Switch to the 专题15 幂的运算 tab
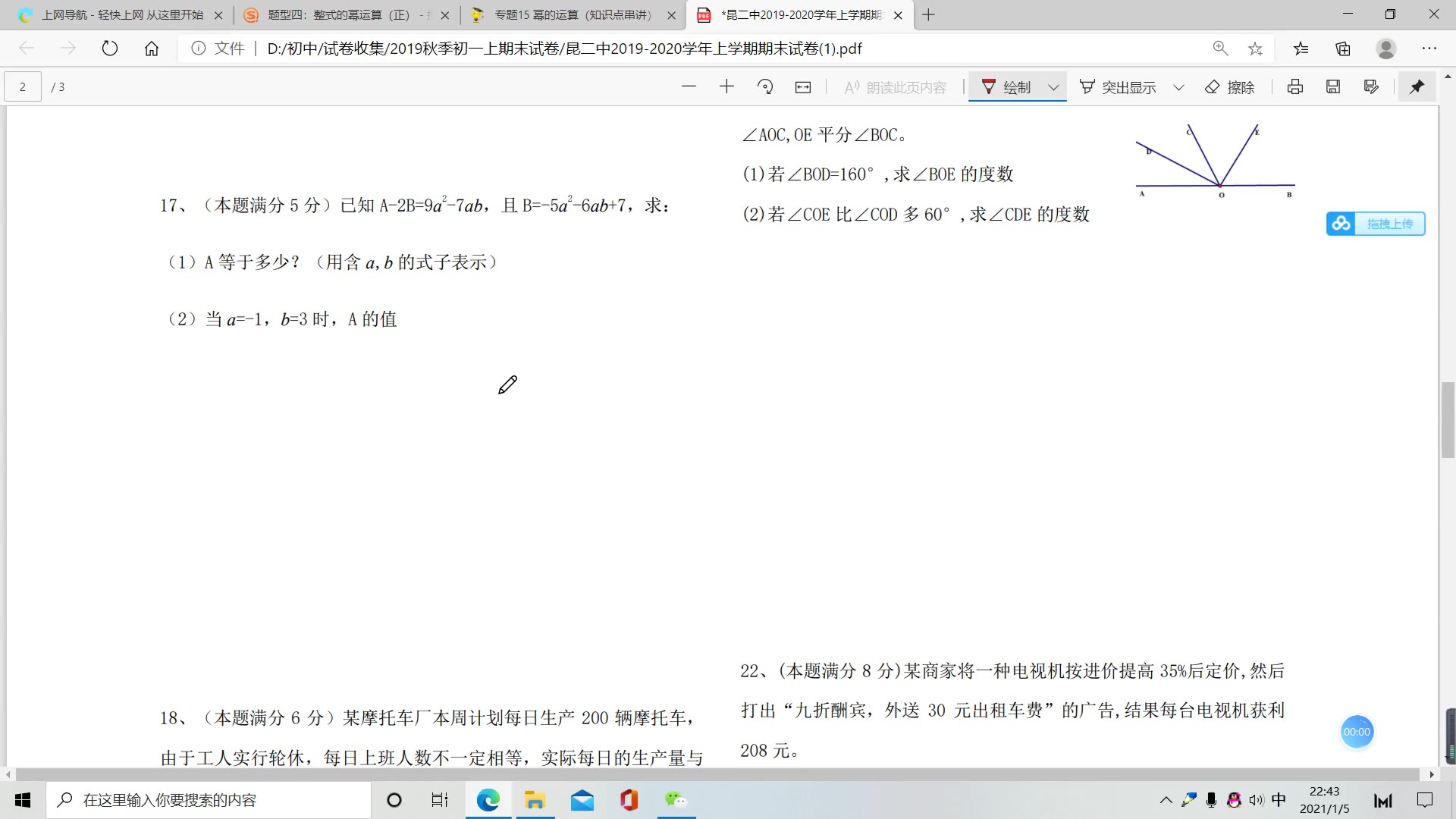Viewport: 1456px width, 819px height. point(573,15)
